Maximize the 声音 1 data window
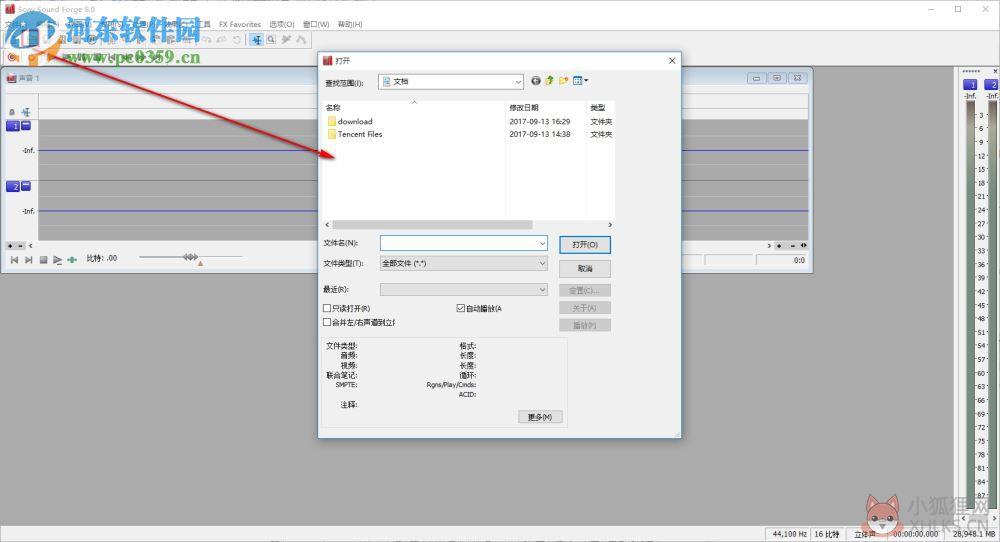This screenshot has width=1000, height=542. [x=777, y=78]
